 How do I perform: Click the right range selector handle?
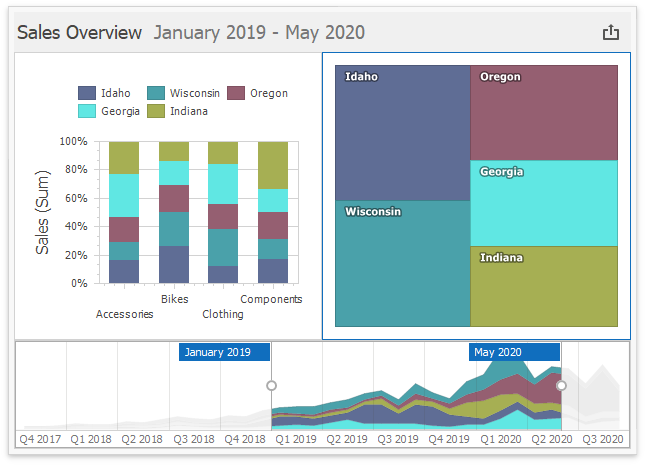[x=561, y=385]
